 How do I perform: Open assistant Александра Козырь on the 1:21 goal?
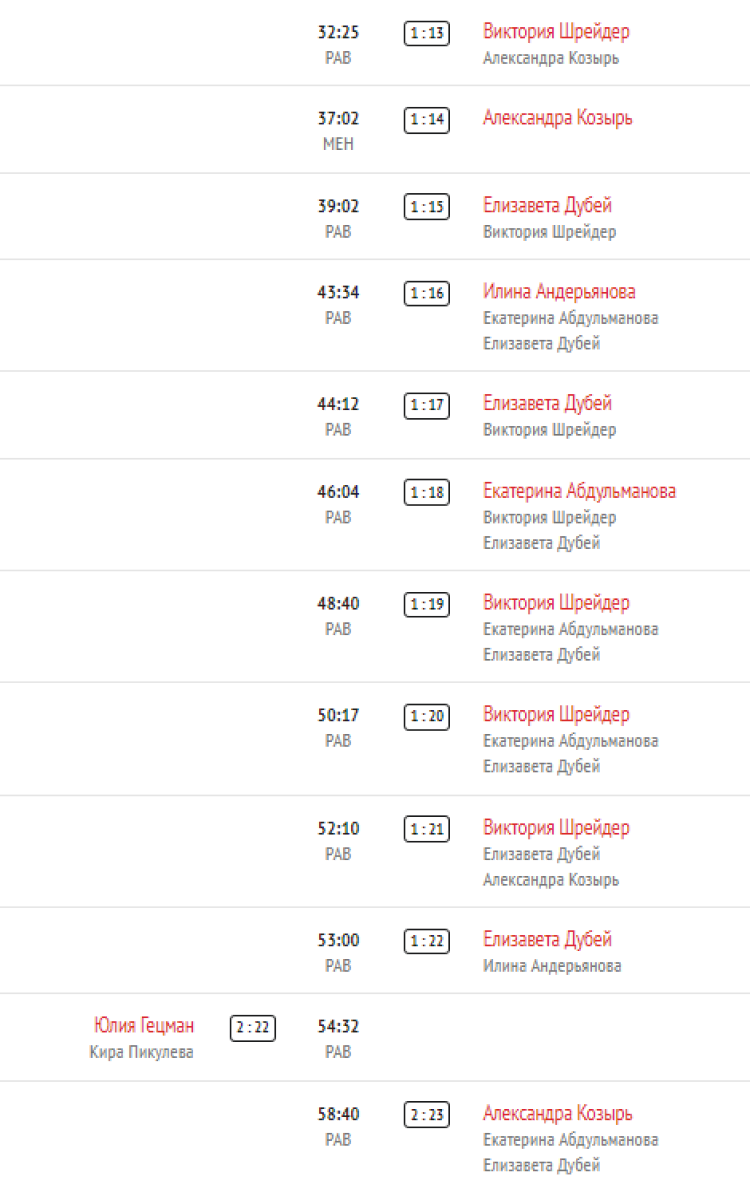point(550,880)
